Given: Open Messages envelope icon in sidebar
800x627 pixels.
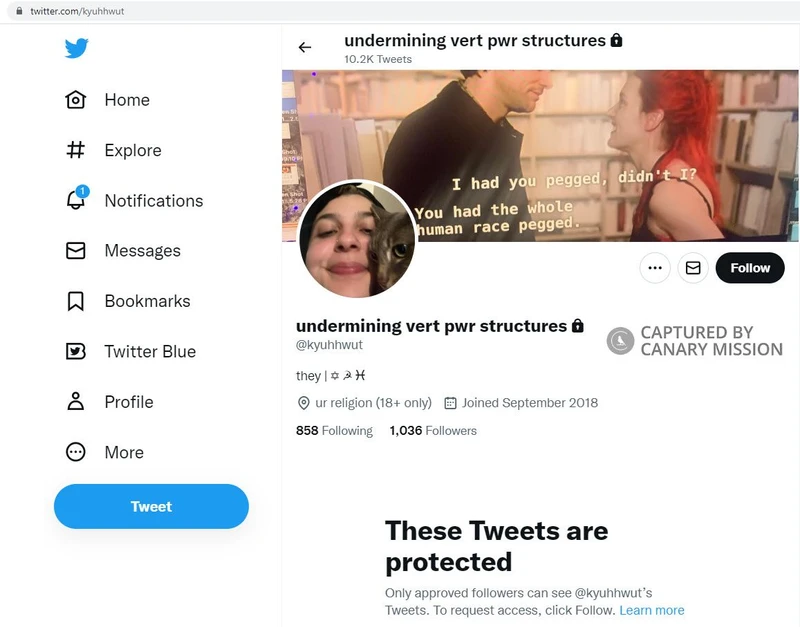Looking at the screenshot, I should click(x=76, y=251).
